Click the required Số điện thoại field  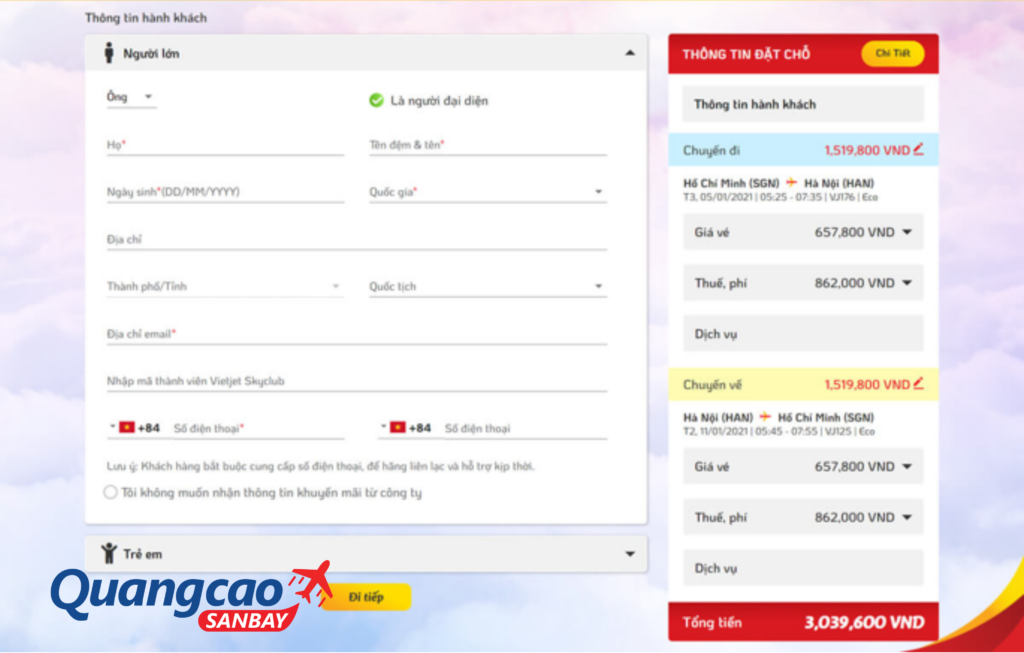coord(258,428)
